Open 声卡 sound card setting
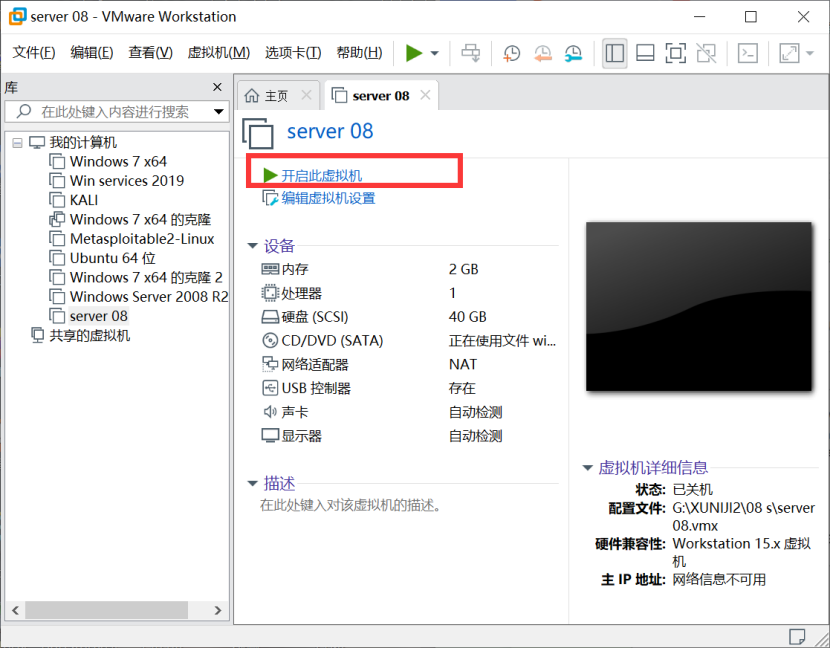 click(285, 412)
